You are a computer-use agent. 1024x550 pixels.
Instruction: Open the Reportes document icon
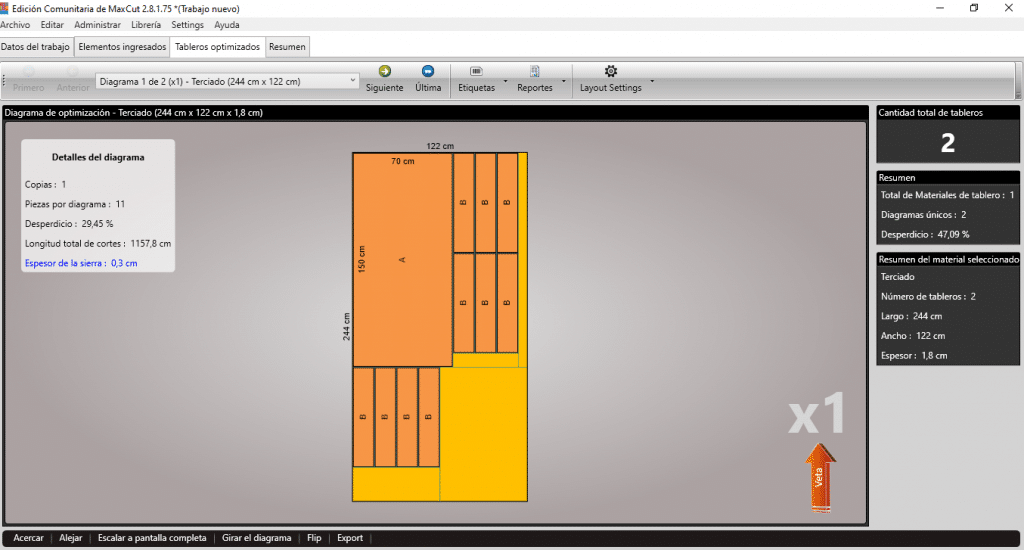click(x=534, y=71)
